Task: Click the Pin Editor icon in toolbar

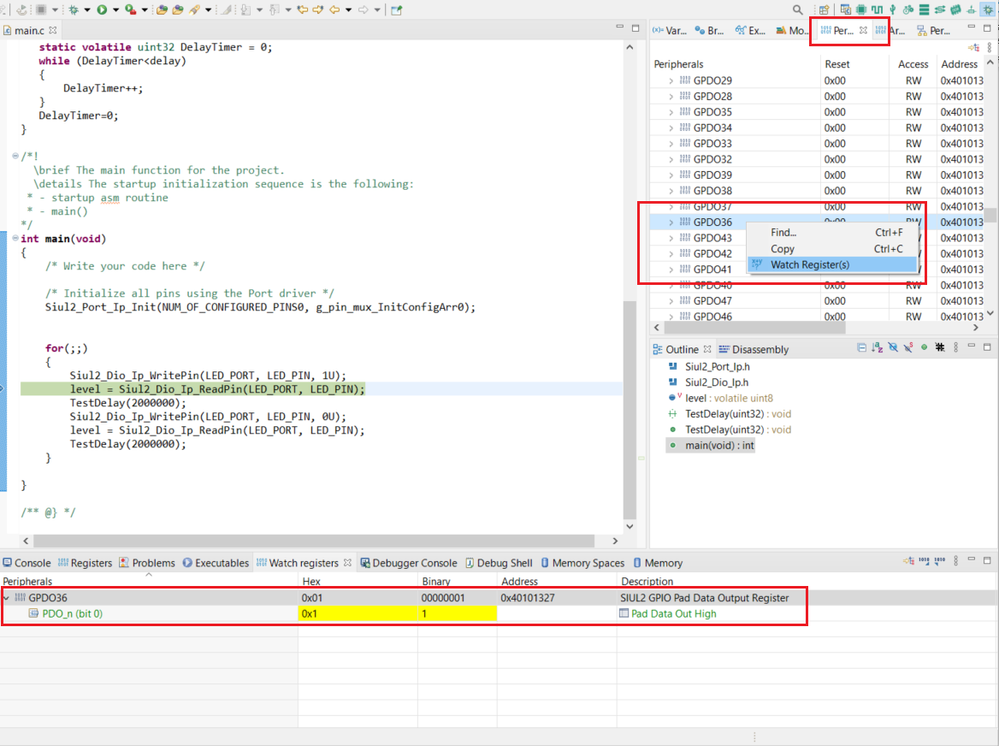Action: tap(396, 10)
